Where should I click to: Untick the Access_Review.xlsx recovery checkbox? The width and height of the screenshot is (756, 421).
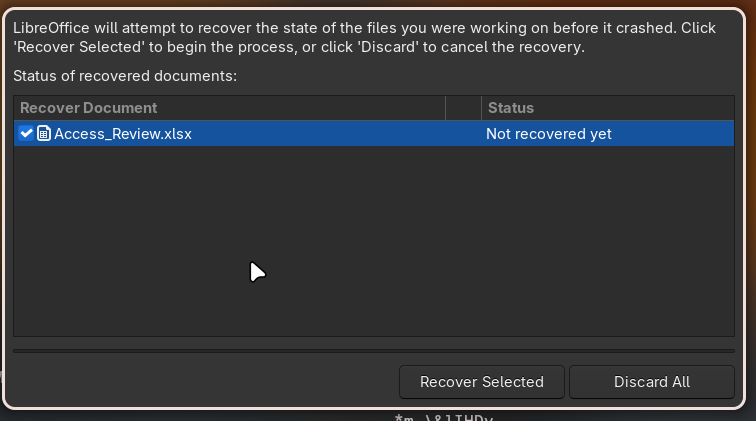pyautogui.click(x=26, y=133)
